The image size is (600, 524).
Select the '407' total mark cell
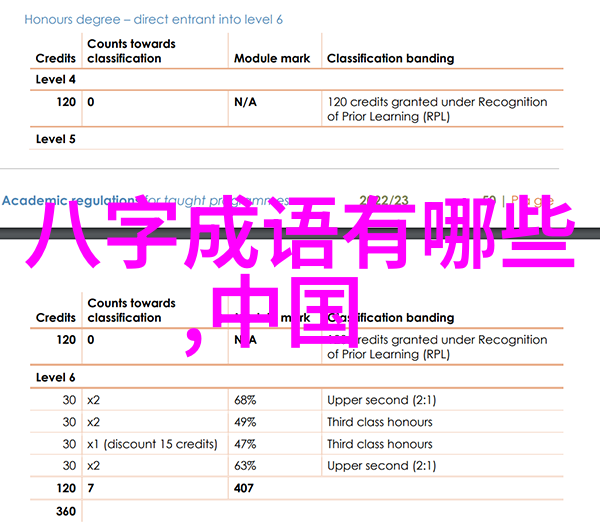[x=244, y=488]
